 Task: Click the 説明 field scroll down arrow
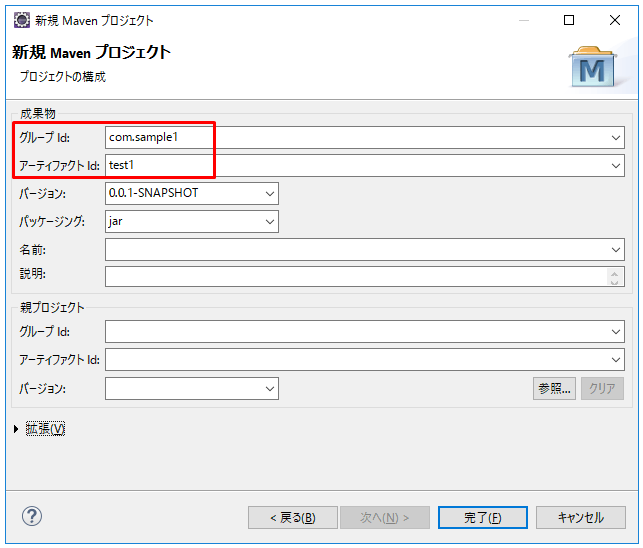click(614, 281)
